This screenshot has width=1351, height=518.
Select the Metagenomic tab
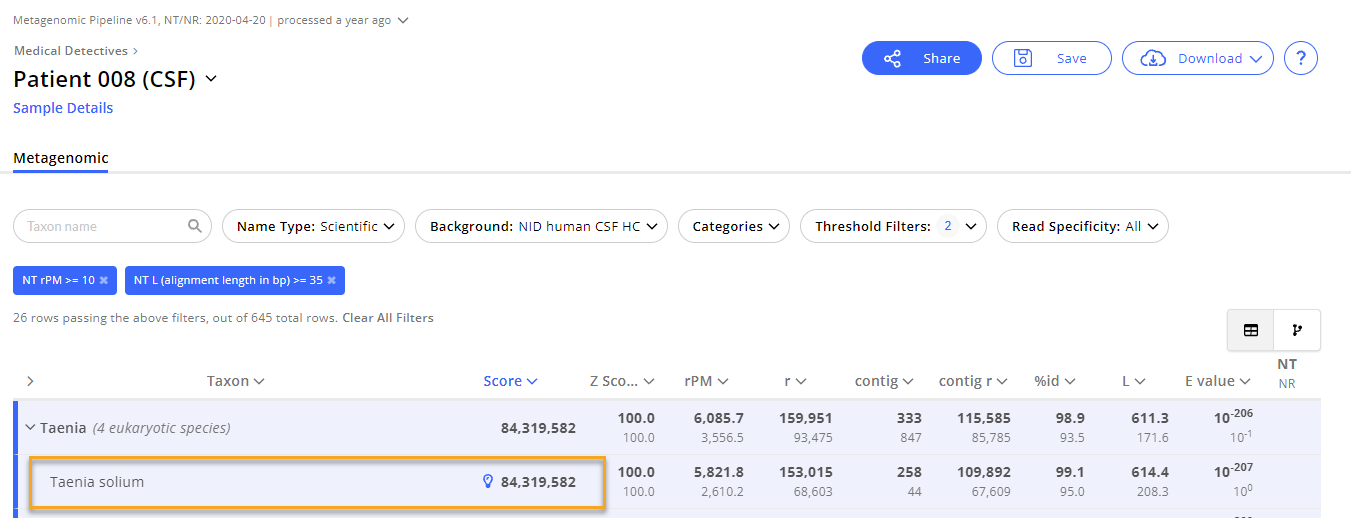click(x=61, y=158)
